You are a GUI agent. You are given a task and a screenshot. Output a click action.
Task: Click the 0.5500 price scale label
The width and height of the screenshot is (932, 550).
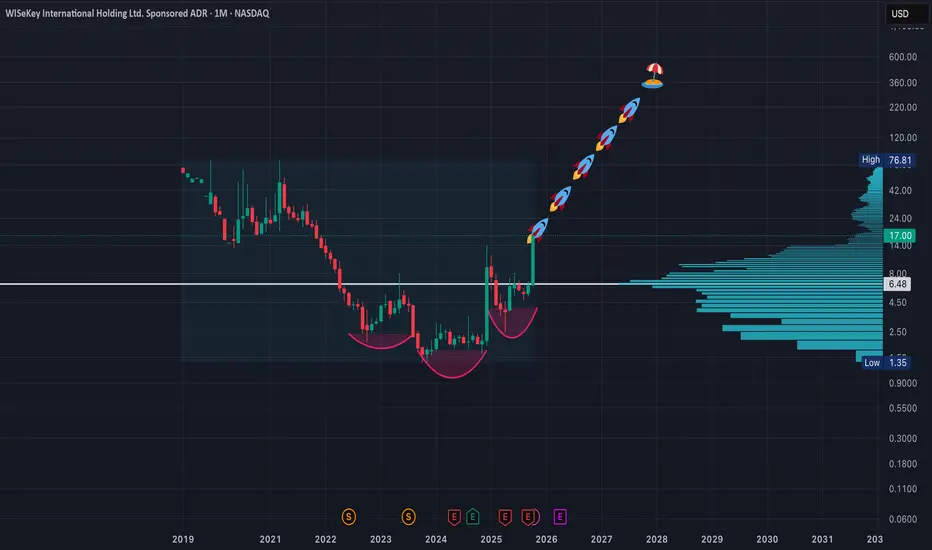click(902, 408)
